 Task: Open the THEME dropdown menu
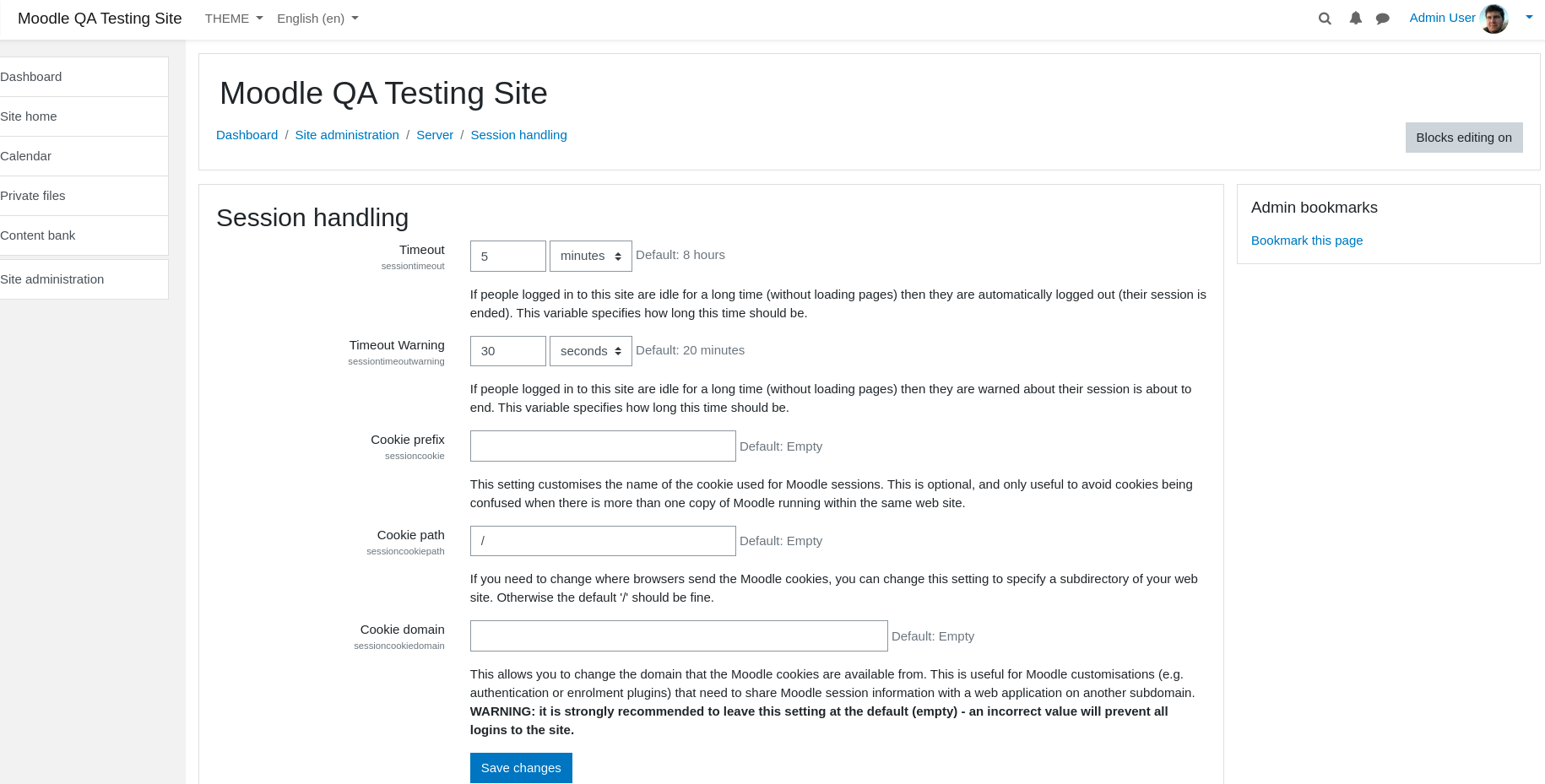(x=234, y=19)
